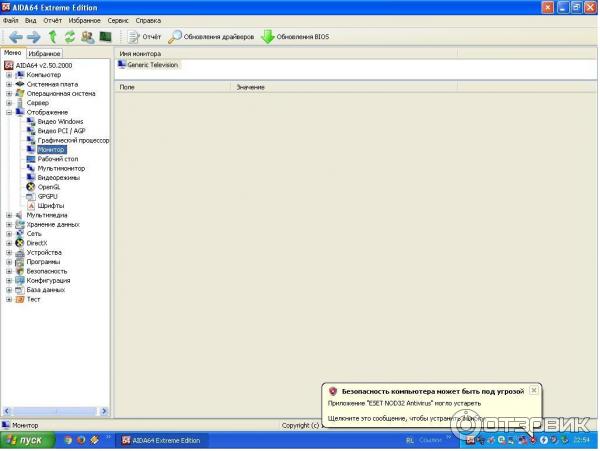Select Мультимонитор tree item
Image resolution: width=600 pixels, height=451 pixels.
pos(61,168)
